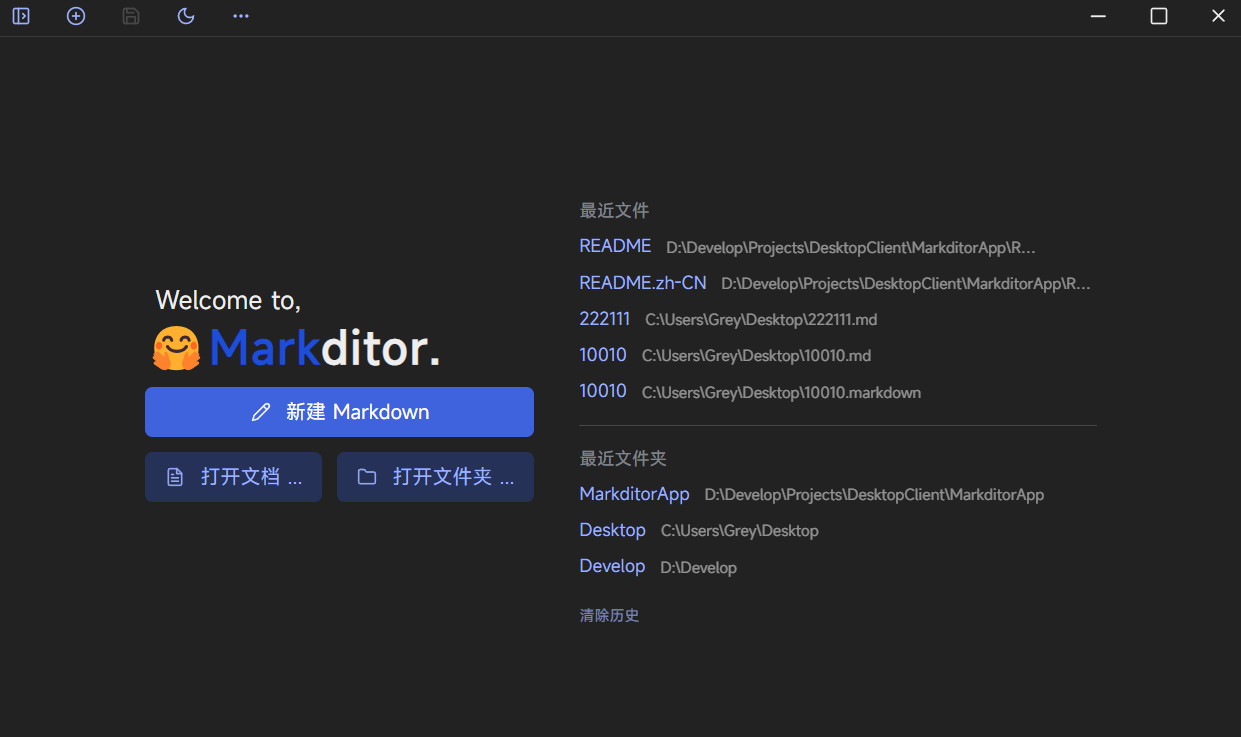Open recent folder Desktop
This screenshot has width=1241, height=737.
click(x=613, y=530)
